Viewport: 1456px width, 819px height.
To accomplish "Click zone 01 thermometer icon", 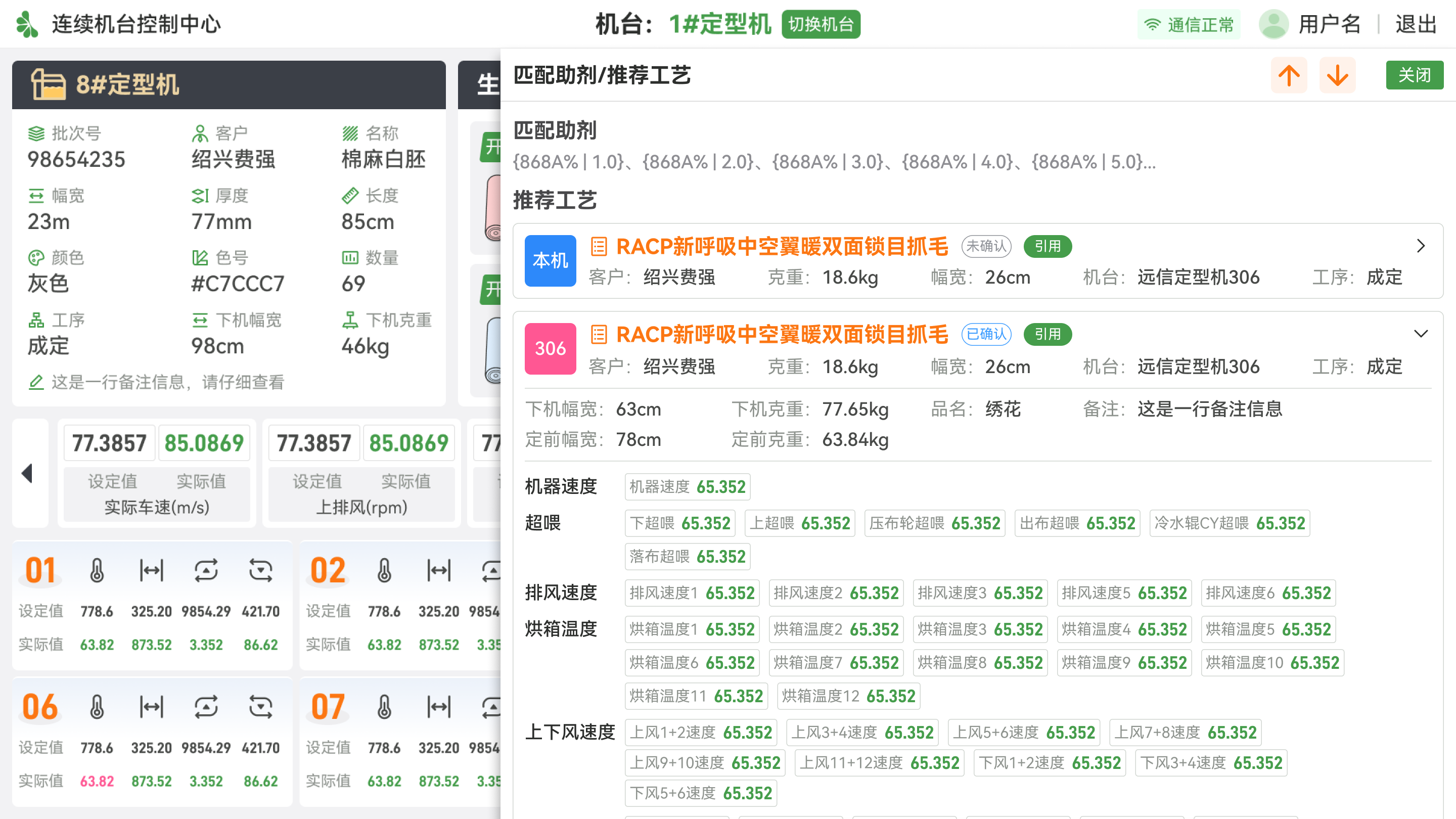I will (x=97, y=570).
